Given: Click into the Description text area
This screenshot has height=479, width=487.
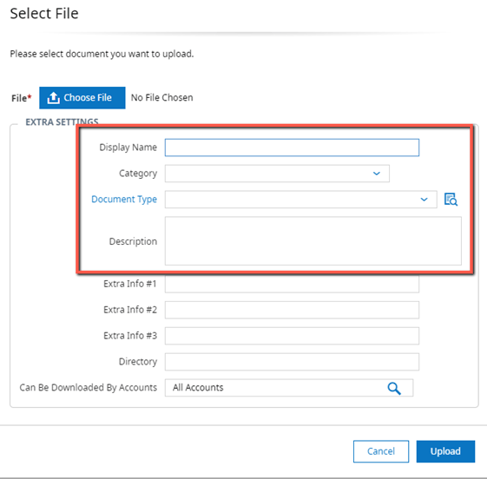Looking at the screenshot, I should [313, 241].
